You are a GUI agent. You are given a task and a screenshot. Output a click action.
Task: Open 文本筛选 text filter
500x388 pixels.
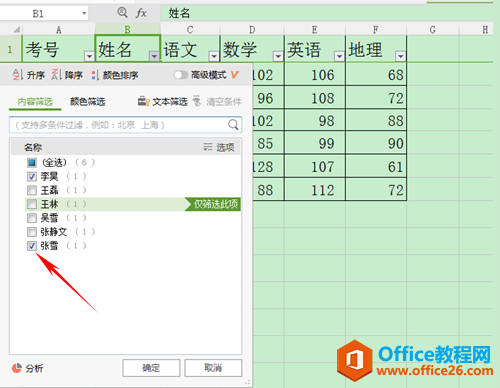[163, 101]
